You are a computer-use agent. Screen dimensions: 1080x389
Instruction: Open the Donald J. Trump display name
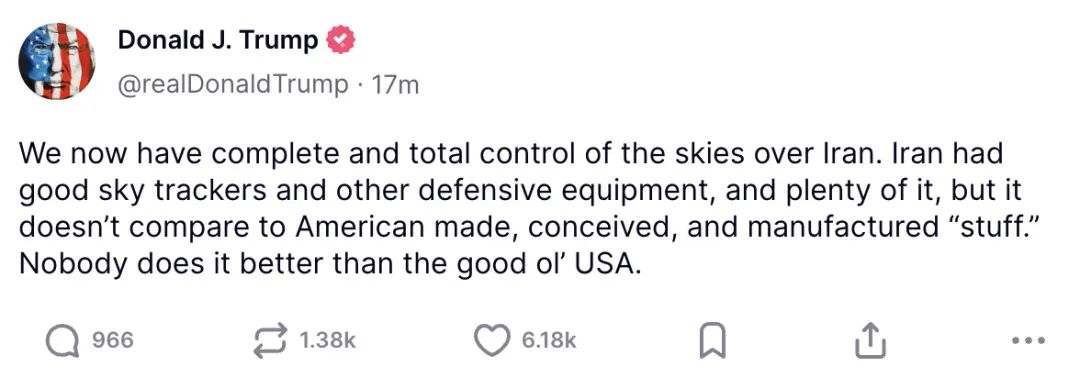218,40
